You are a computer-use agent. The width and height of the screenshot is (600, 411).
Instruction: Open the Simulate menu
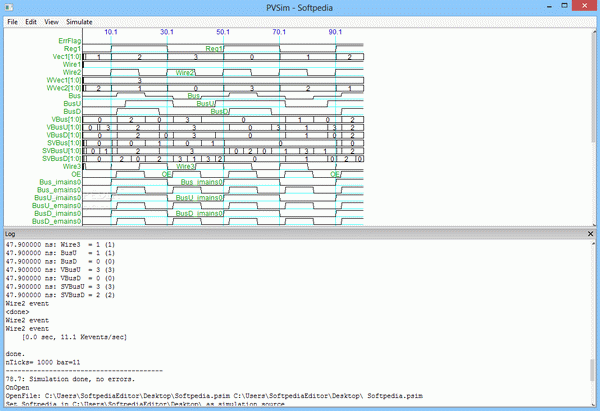coord(79,21)
